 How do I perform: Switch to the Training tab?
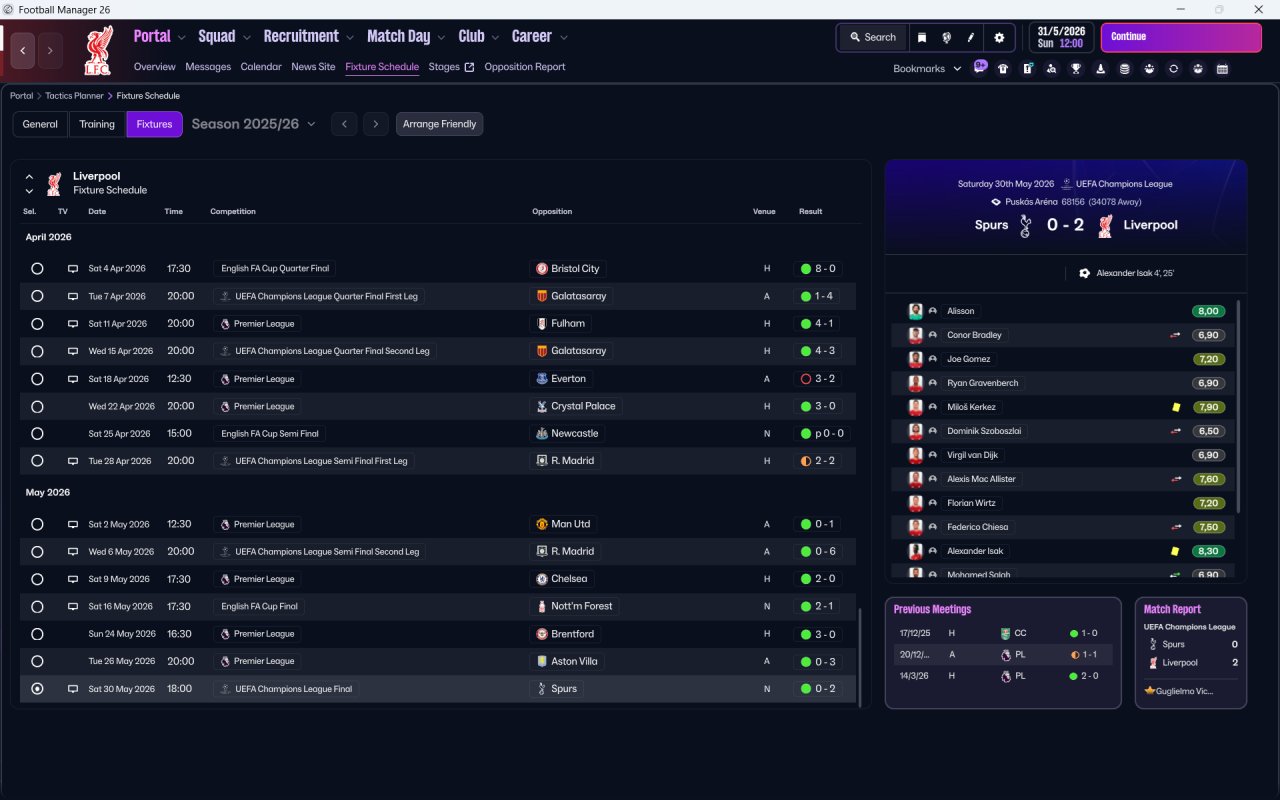coord(97,124)
